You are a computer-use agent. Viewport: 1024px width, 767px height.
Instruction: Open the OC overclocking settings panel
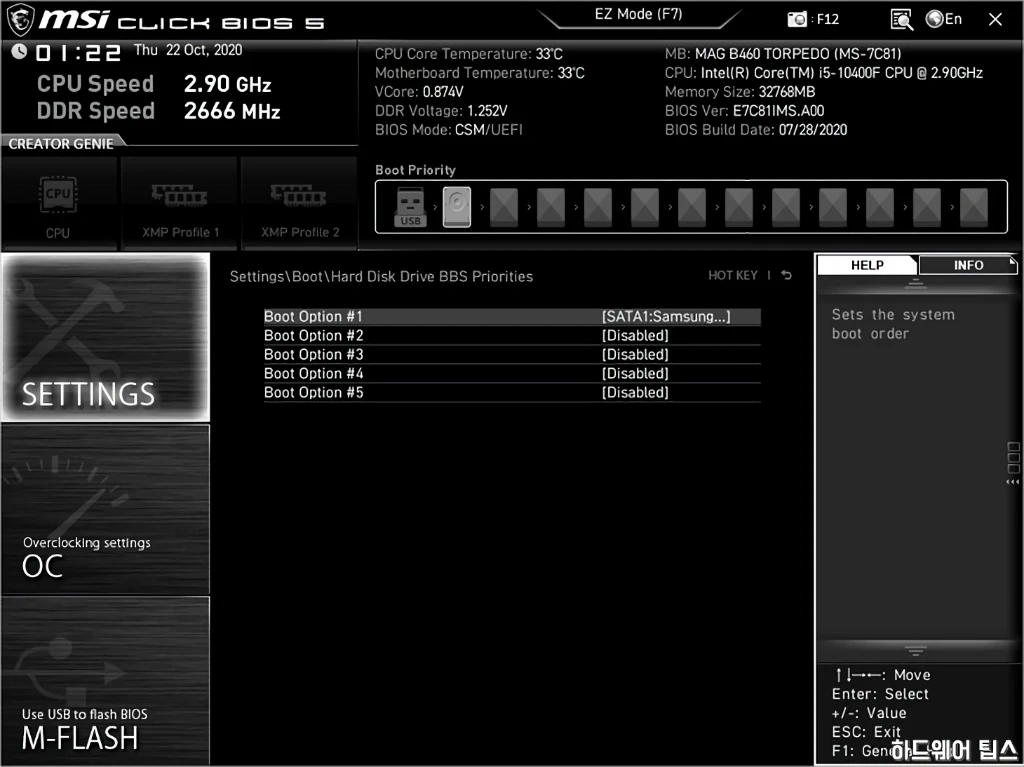[105, 510]
